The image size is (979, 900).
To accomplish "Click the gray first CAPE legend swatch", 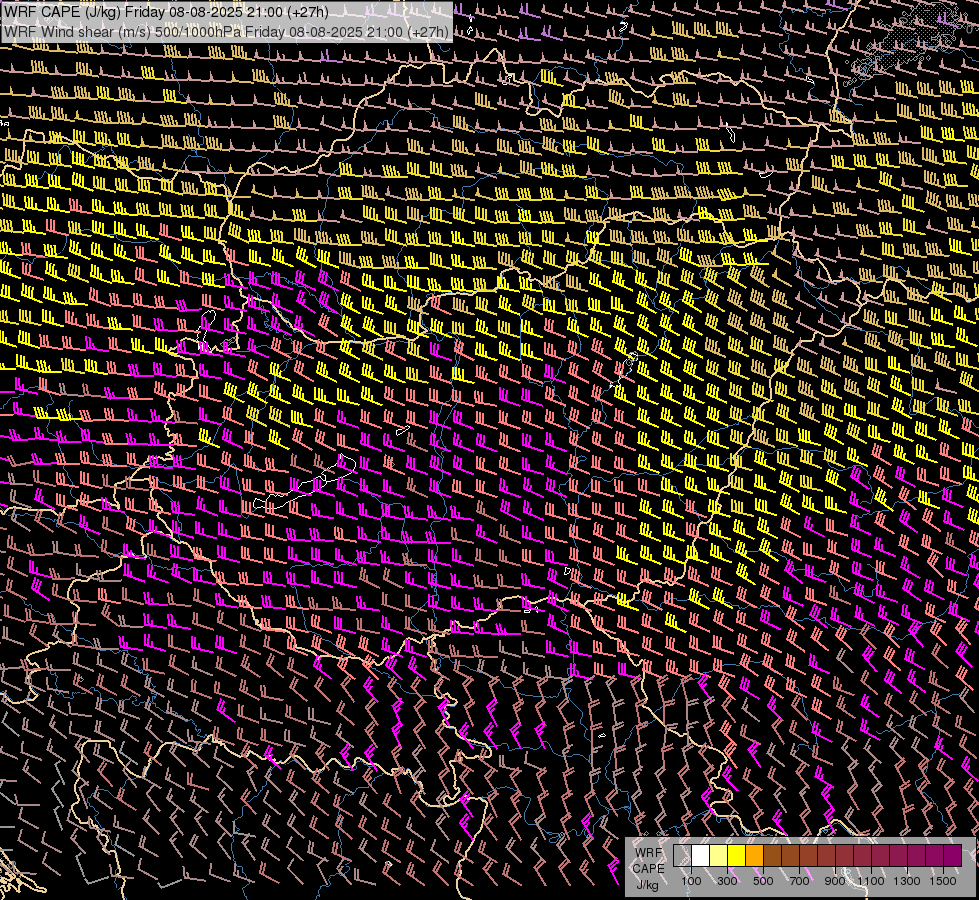I will pyautogui.click(x=682, y=855).
